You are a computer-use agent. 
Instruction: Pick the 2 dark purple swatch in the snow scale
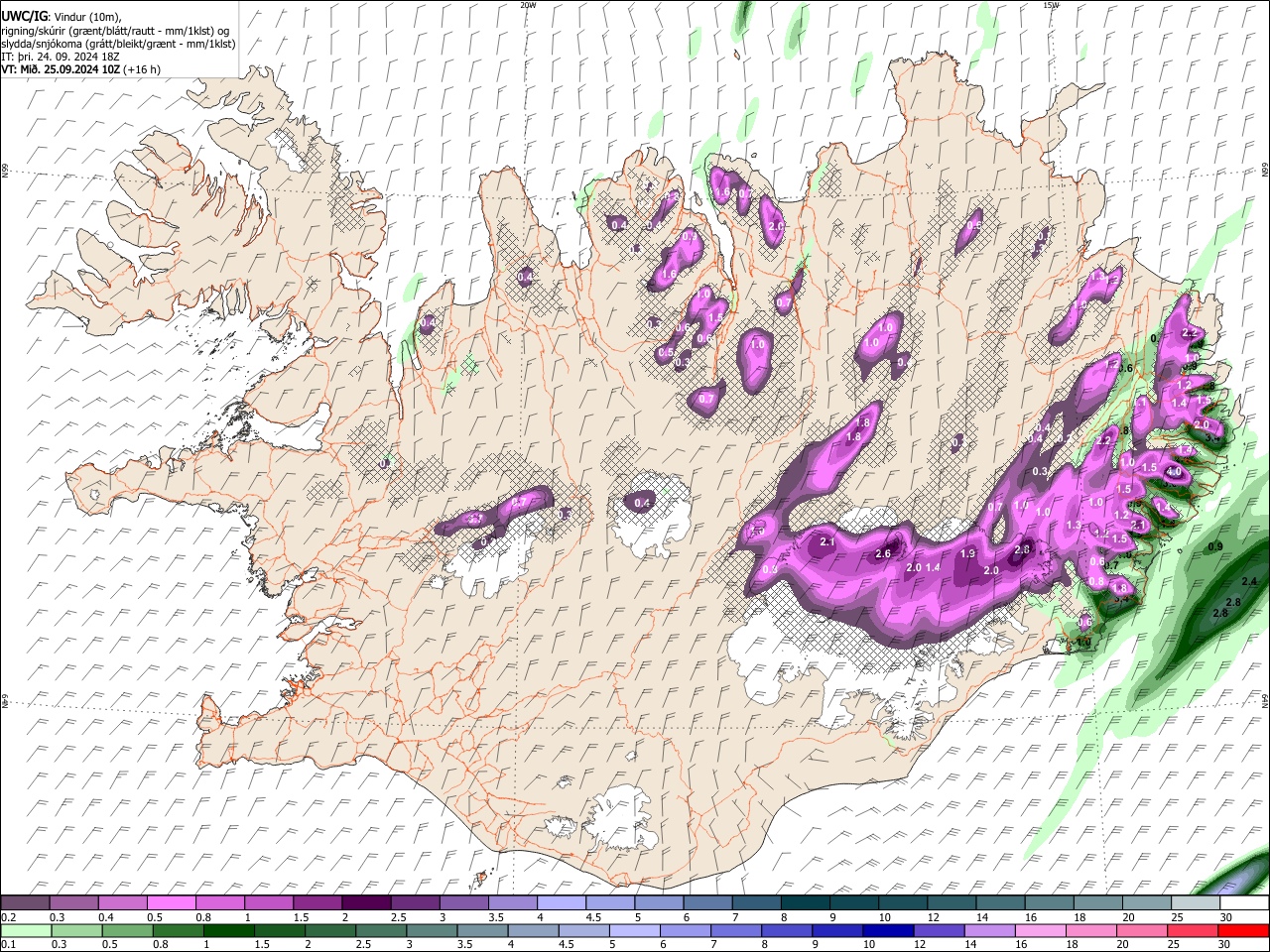tap(366, 902)
